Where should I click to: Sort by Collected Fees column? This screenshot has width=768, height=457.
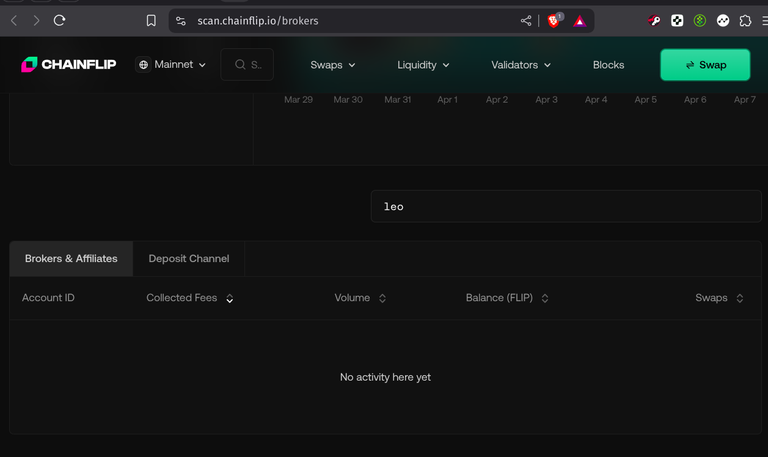190,298
